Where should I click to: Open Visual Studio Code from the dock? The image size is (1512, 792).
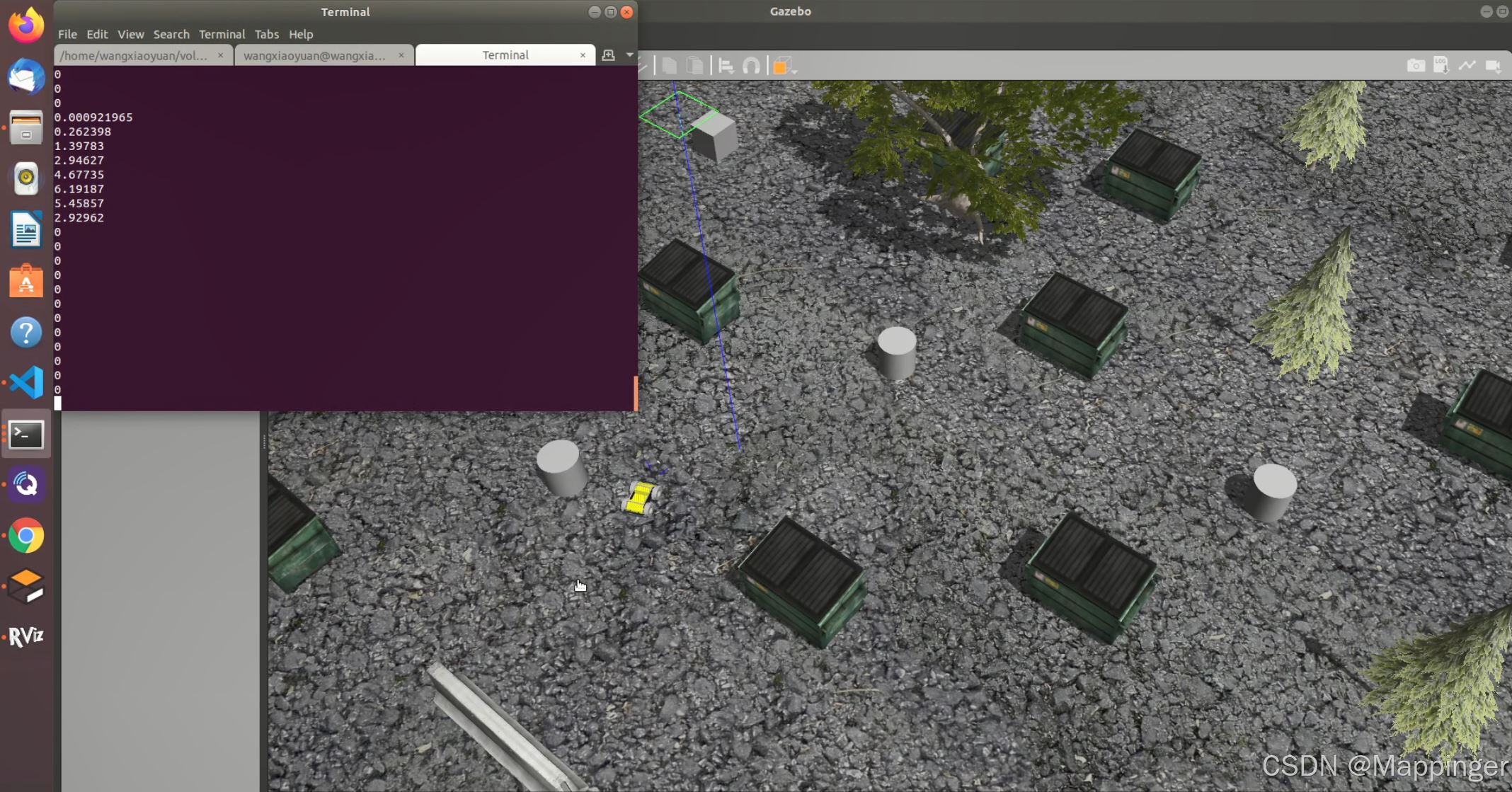26,383
